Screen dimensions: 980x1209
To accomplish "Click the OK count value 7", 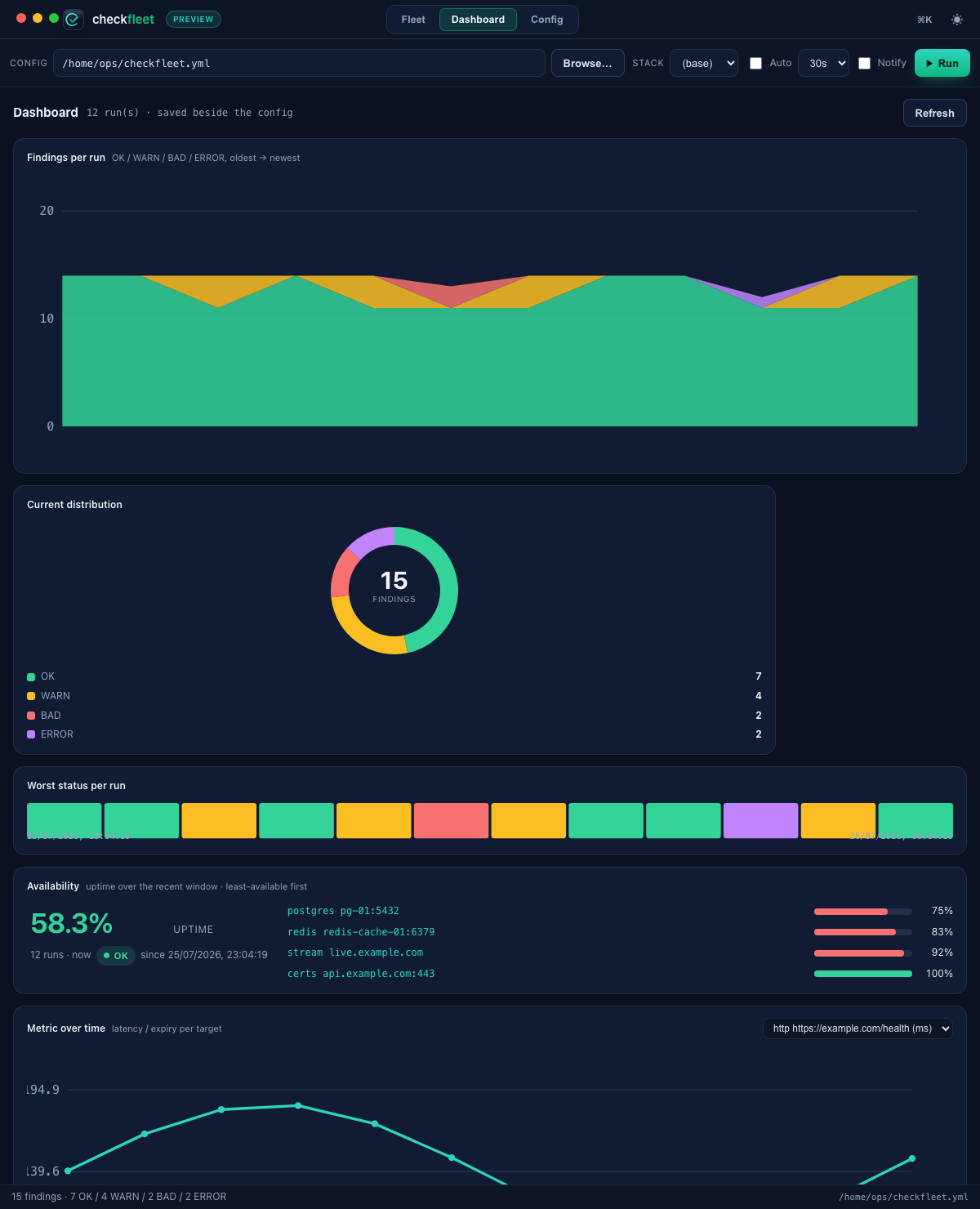I will pyautogui.click(x=759, y=676).
